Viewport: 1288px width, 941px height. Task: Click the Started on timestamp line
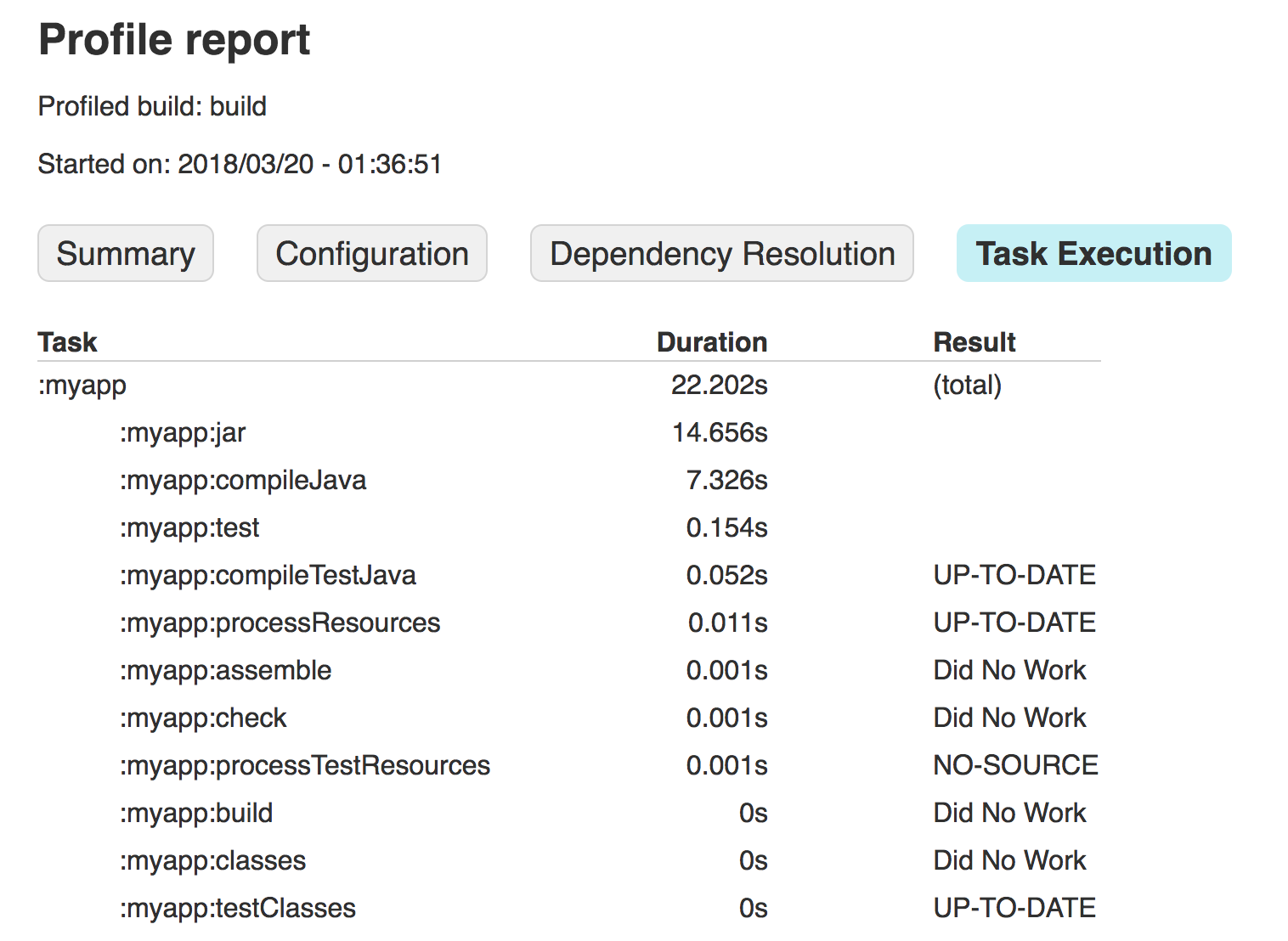click(240, 164)
